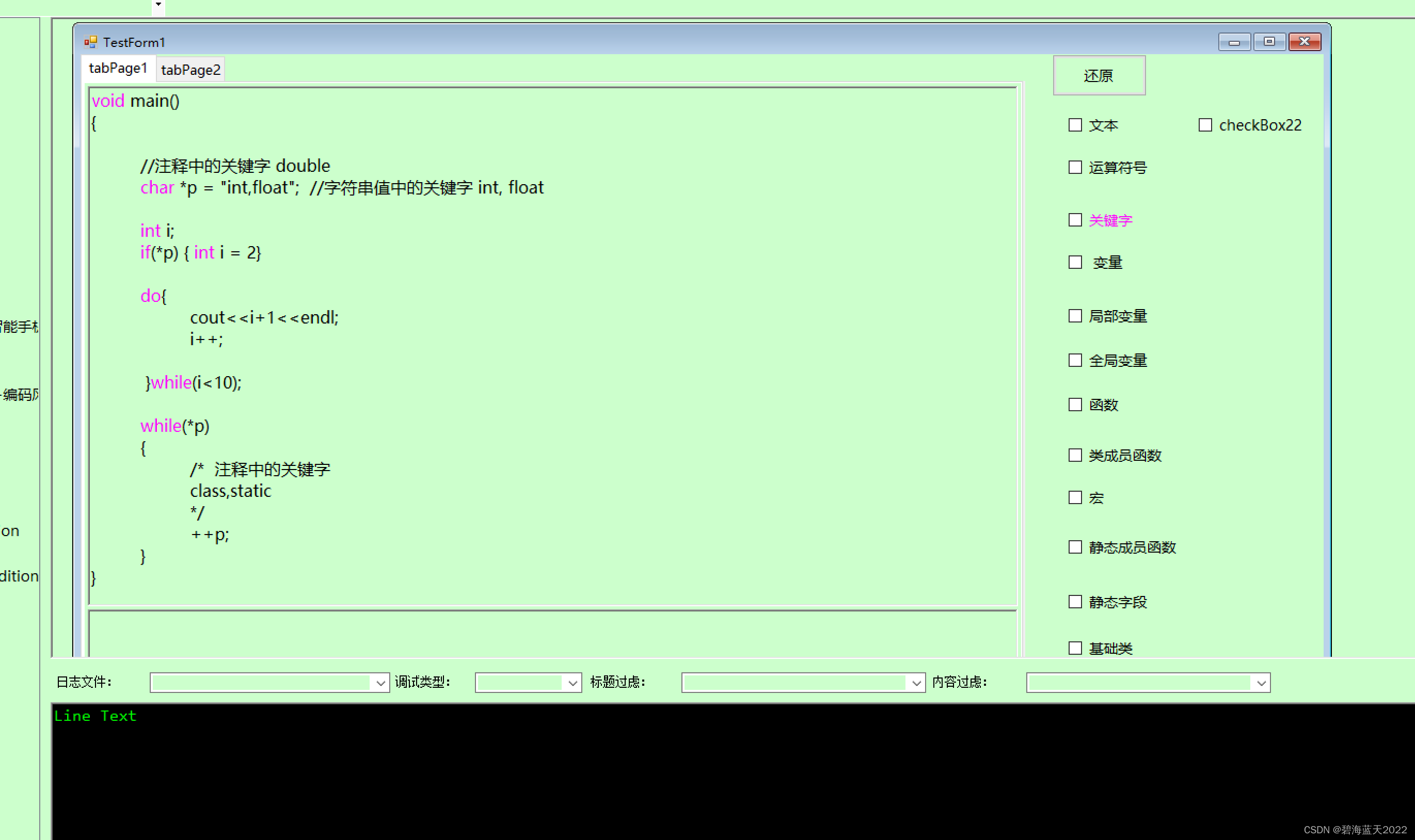This screenshot has width=1415, height=840.
Task: Open 内容过虑 content filter dropdown
Action: pyautogui.click(x=1259, y=683)
